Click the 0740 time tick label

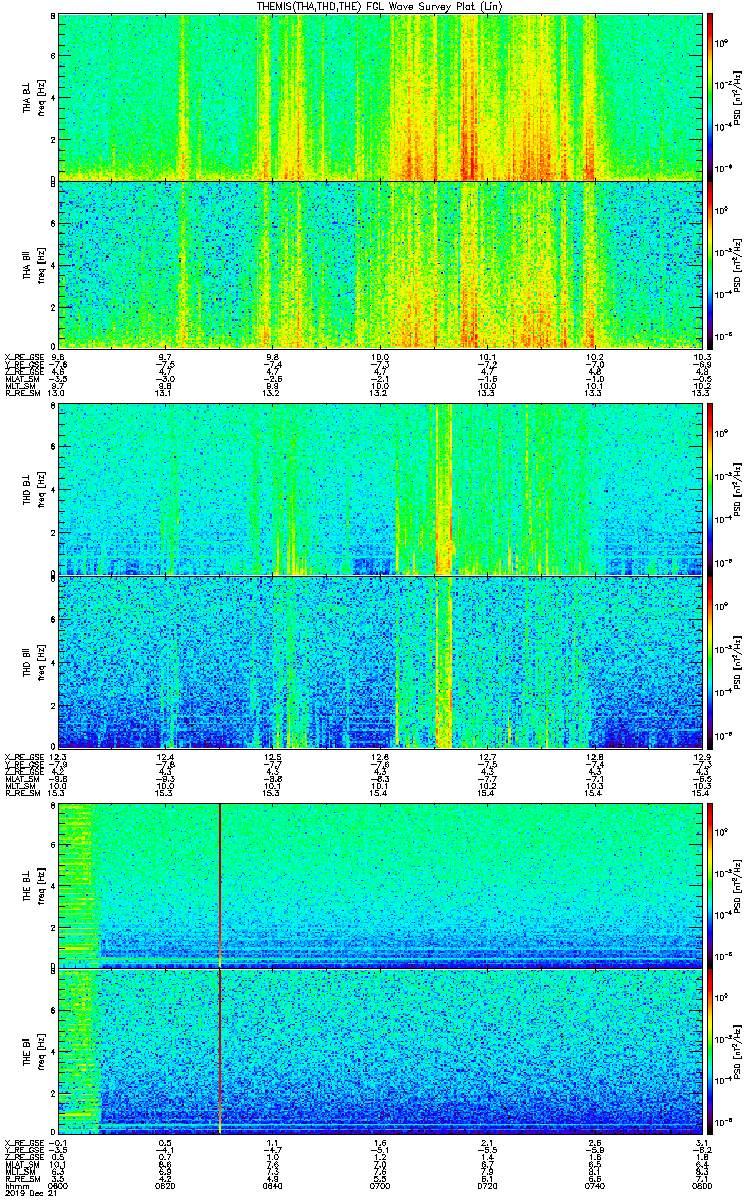(595, 1185)
